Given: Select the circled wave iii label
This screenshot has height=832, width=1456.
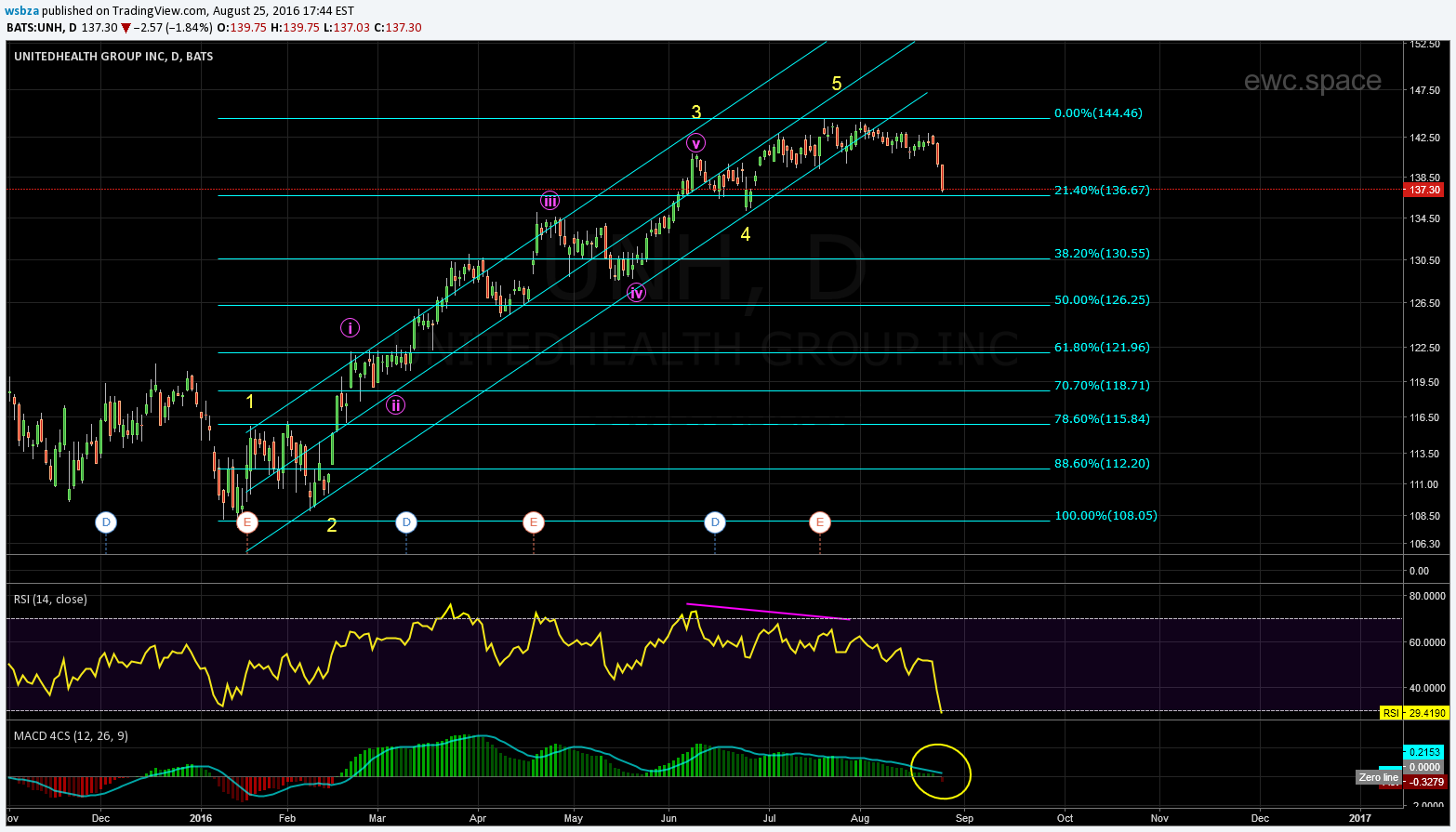Looking at the screenshot, I should click(550, 201).
